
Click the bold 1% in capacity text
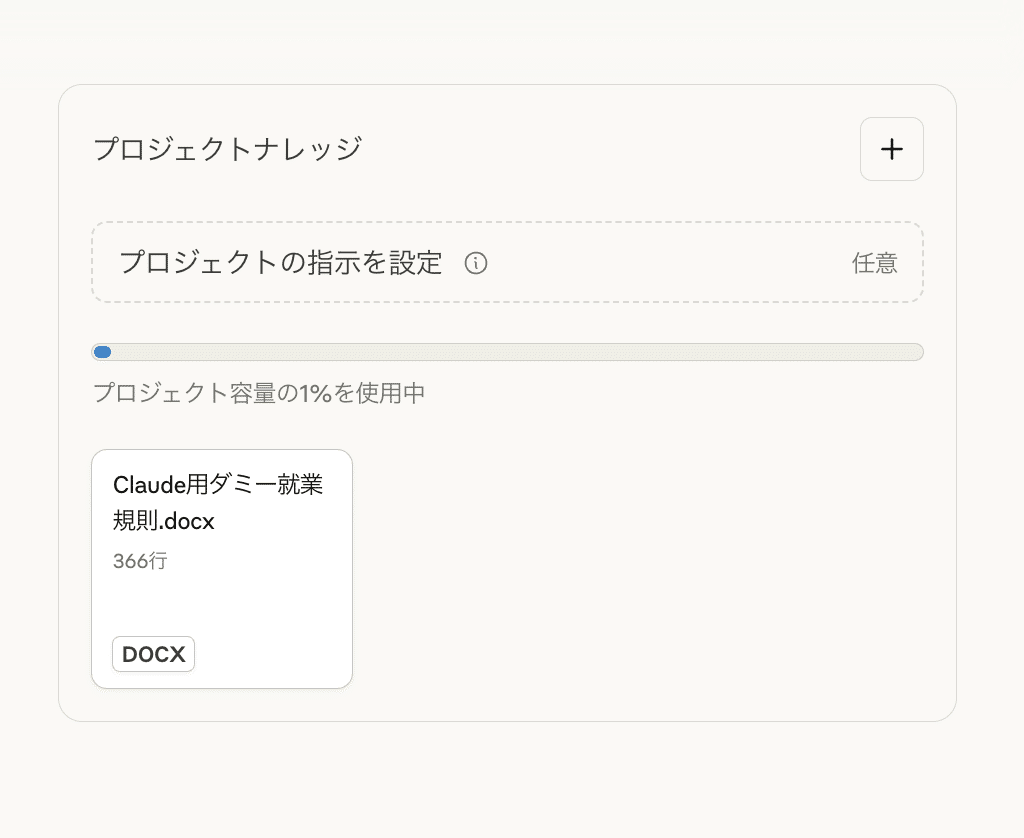(315, 393)
